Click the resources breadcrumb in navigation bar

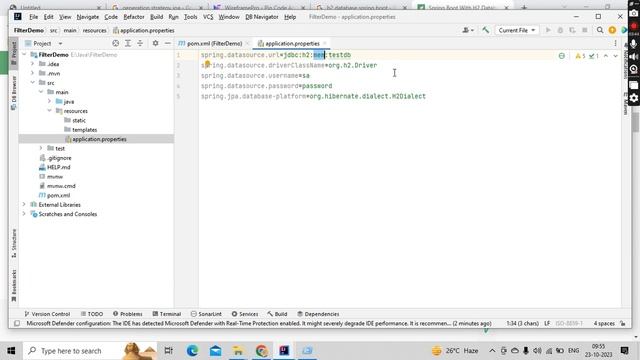[94, 30]
